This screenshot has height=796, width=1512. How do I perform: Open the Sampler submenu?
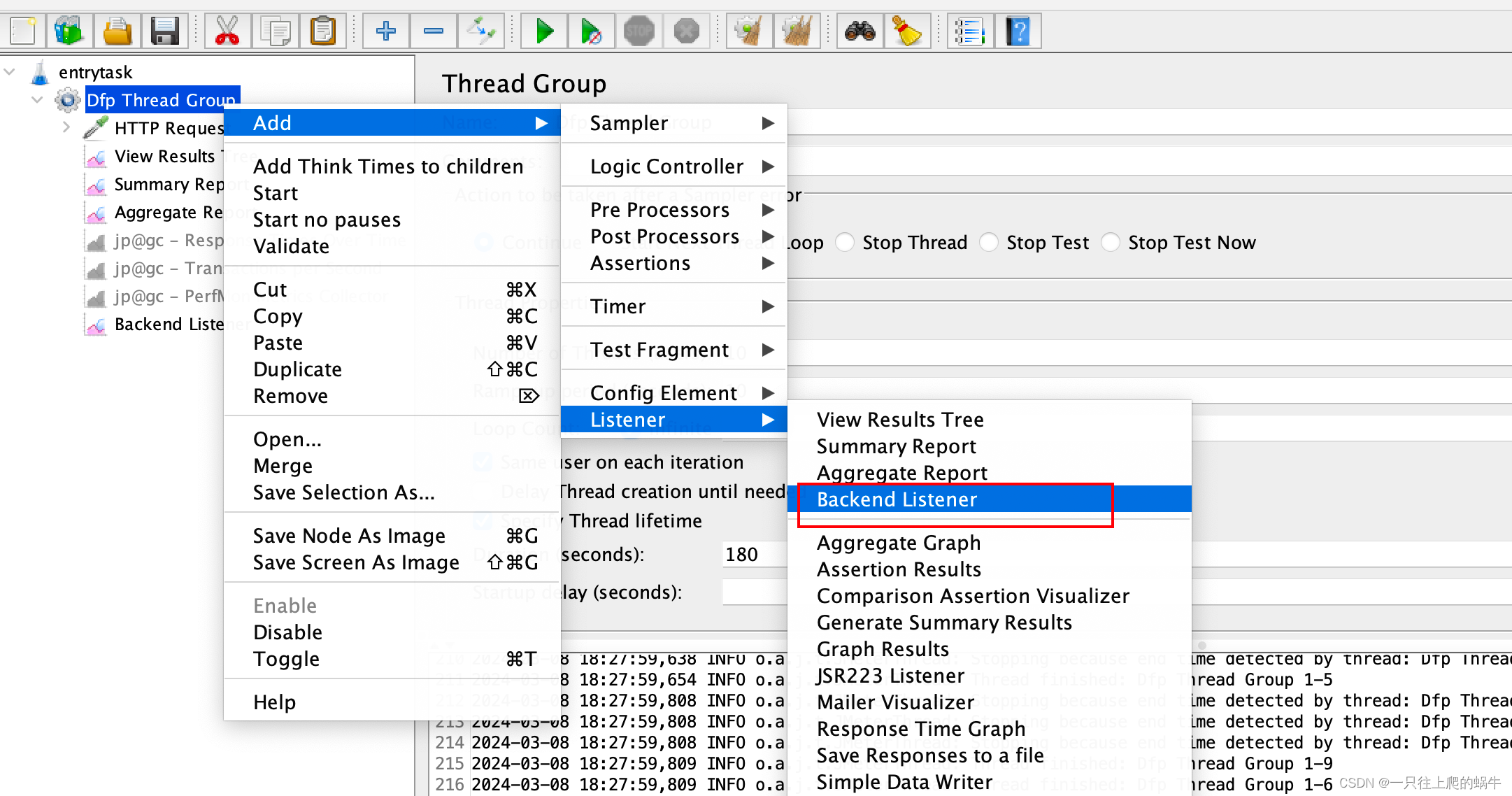674,123
